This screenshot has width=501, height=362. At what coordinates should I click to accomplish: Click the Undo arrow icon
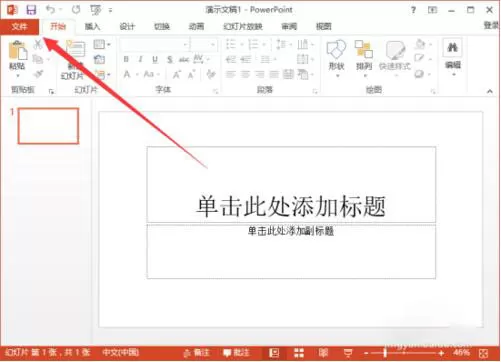(x=51, y=10)
